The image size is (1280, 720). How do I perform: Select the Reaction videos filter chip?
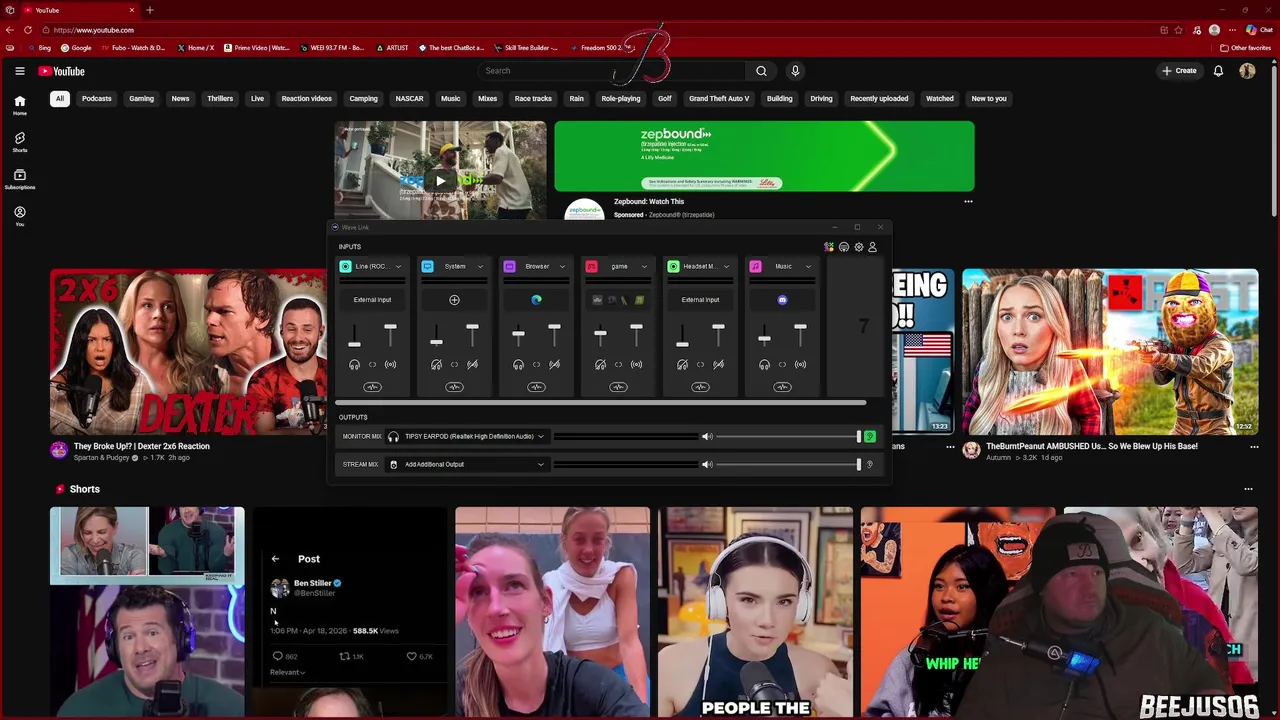point(306,99)
